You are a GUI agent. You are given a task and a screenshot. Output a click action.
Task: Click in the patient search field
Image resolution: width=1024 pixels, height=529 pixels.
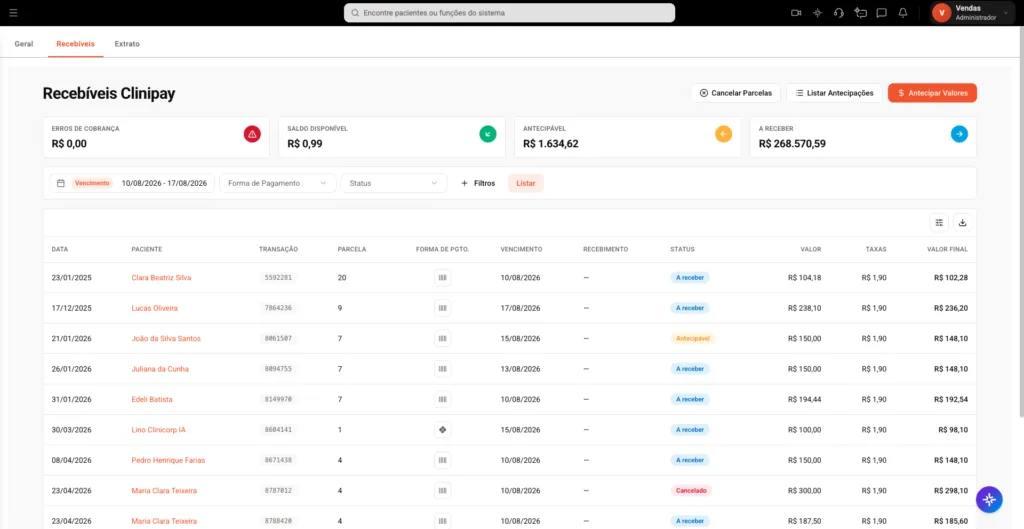509,12
